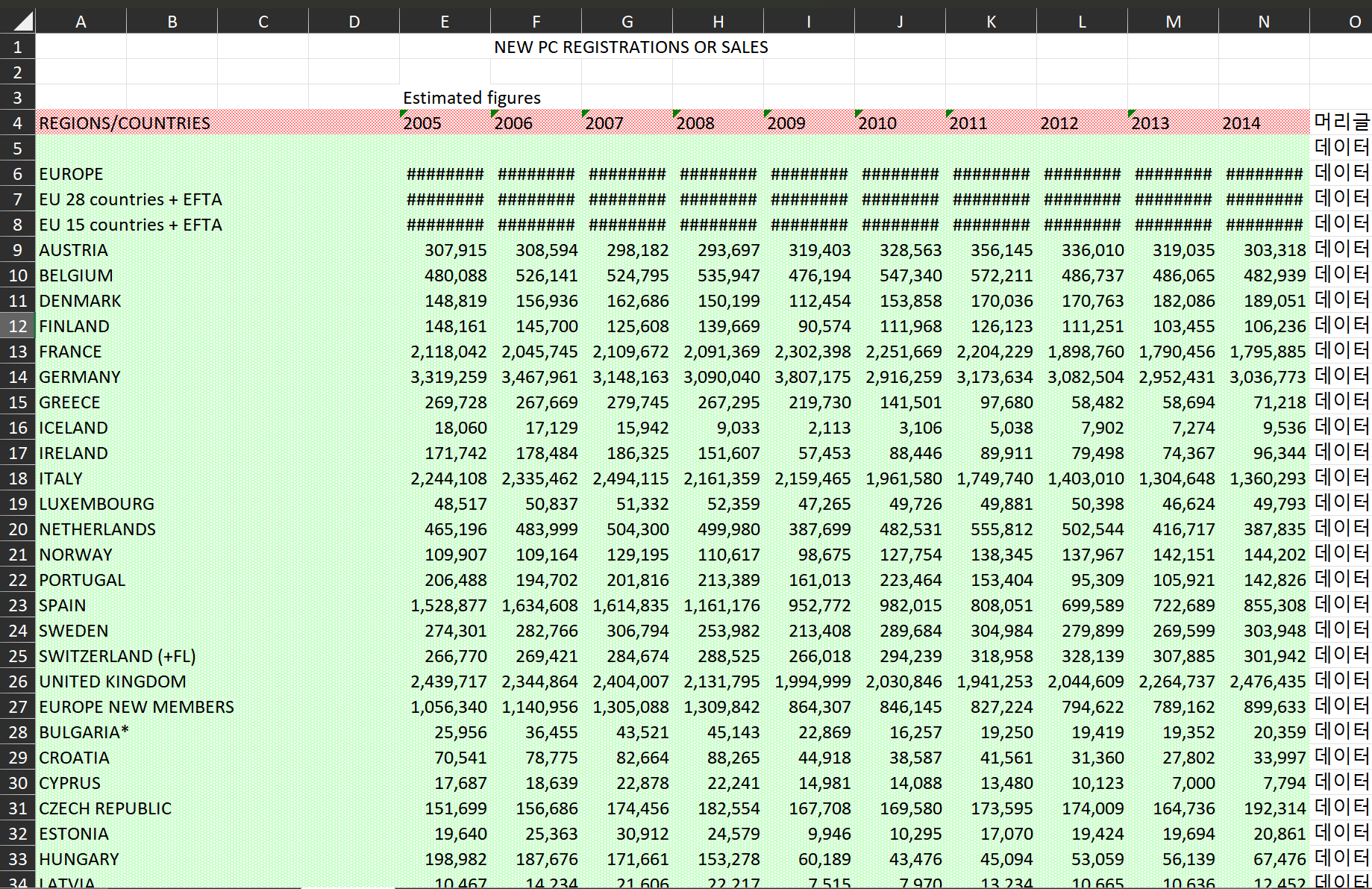Select column E header
Image resolution: width=1372 pixels, height=889 pixels.
tap(445, 22)
